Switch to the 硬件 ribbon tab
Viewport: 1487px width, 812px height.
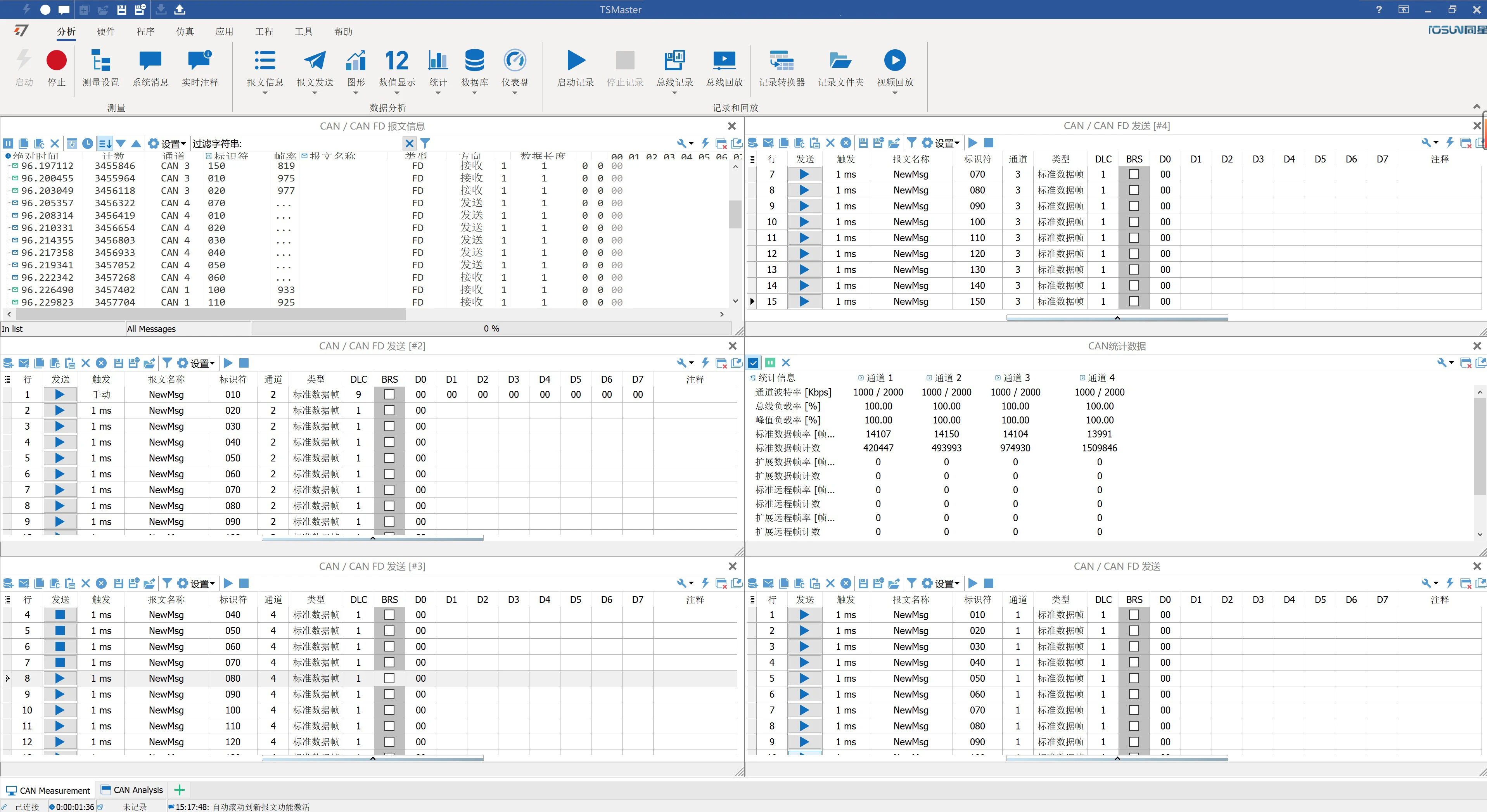click(105, 32)
